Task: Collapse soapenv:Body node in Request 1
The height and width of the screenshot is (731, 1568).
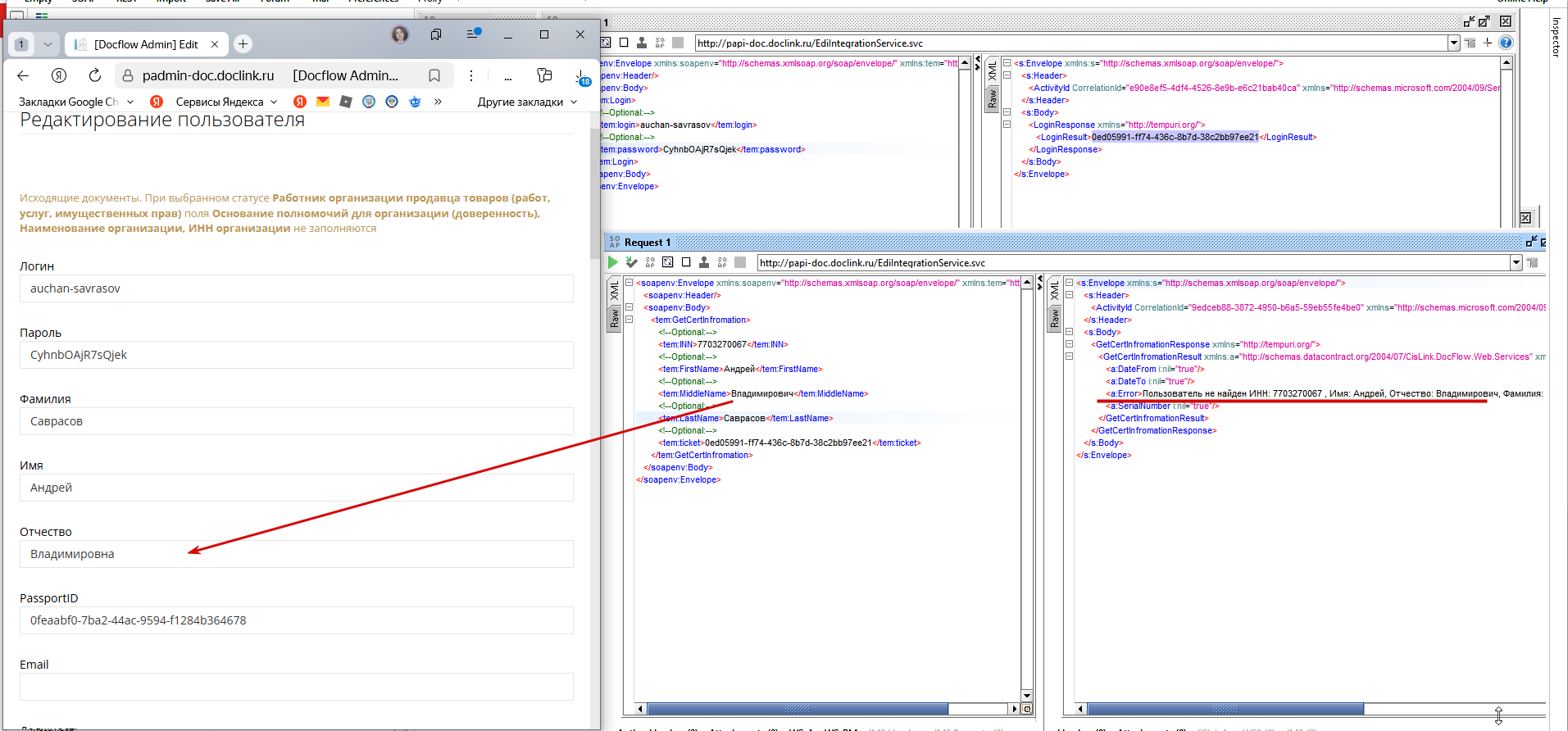Action: point(629,307)
